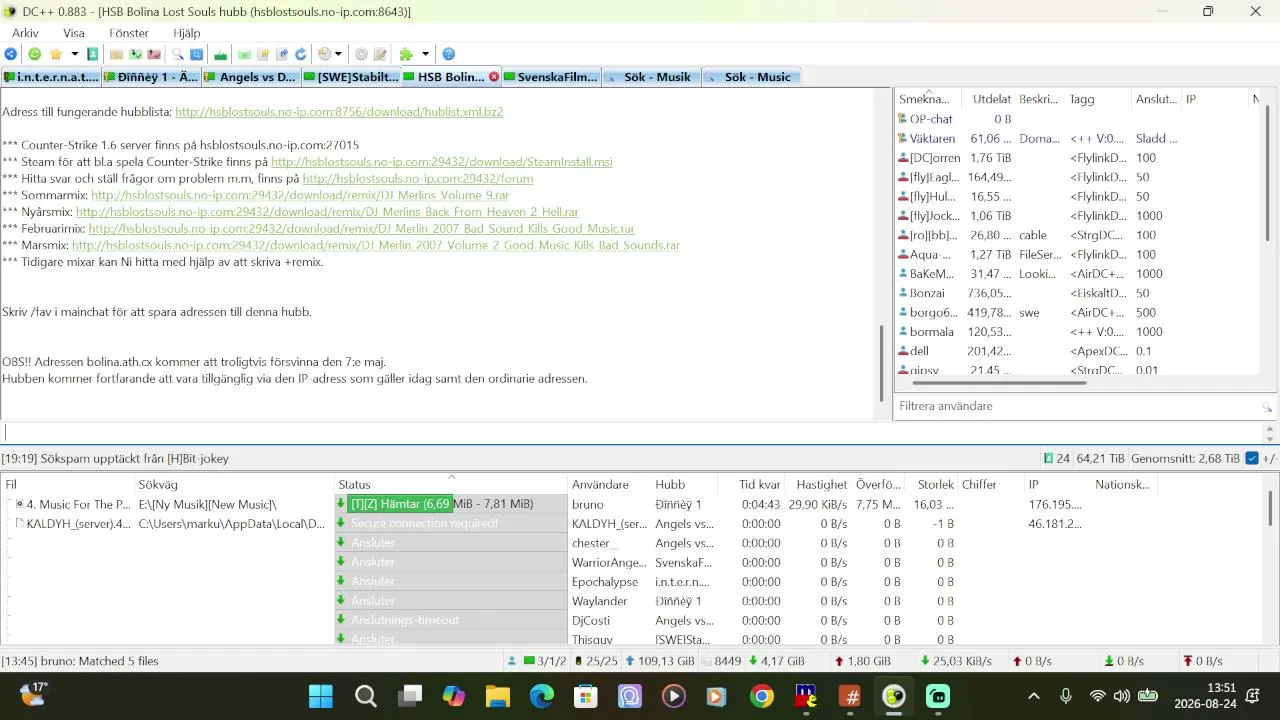Open the Plugins dropdown arrow

pos(425,54)
